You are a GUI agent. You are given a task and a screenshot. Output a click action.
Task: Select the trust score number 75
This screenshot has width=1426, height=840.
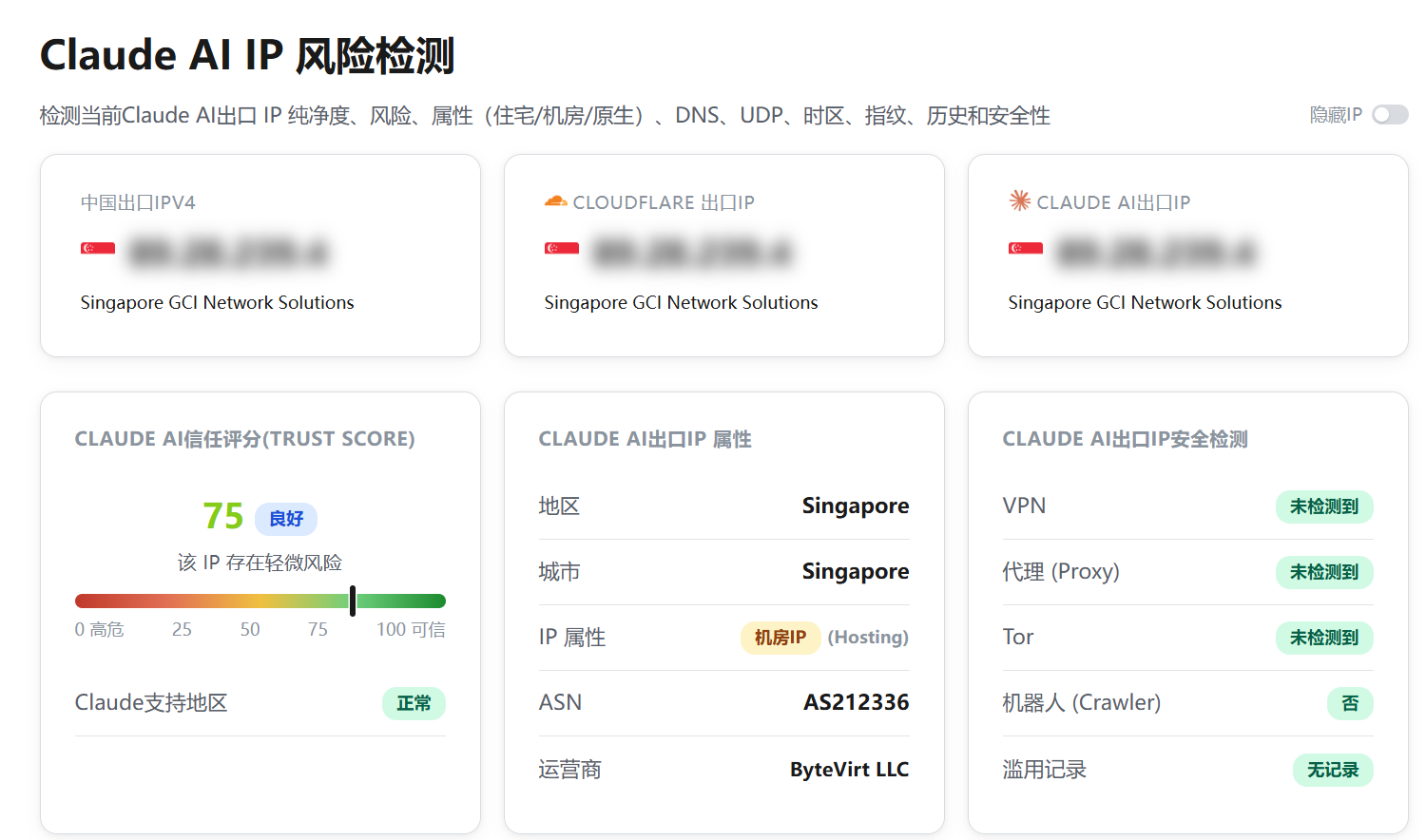point(223,516)
